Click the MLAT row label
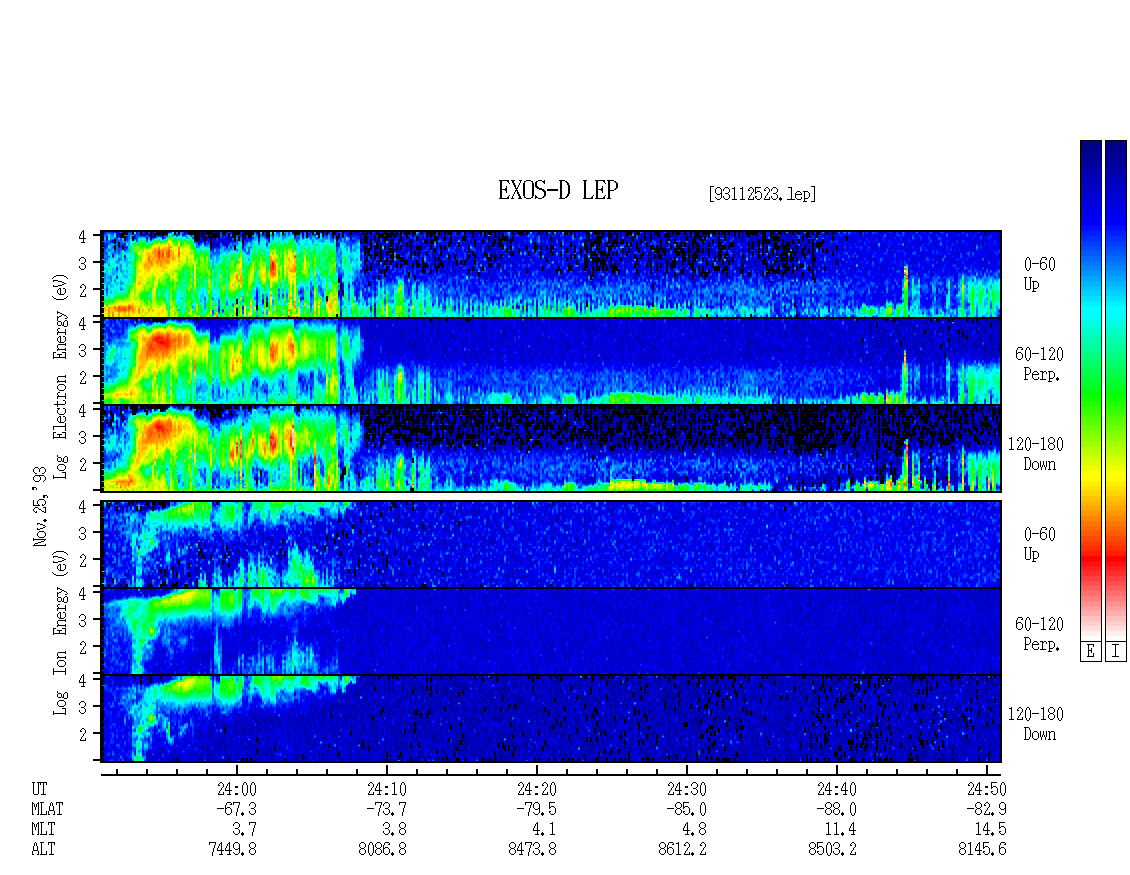This screenshot has height=875, width=1130. (x=47, y=809)
